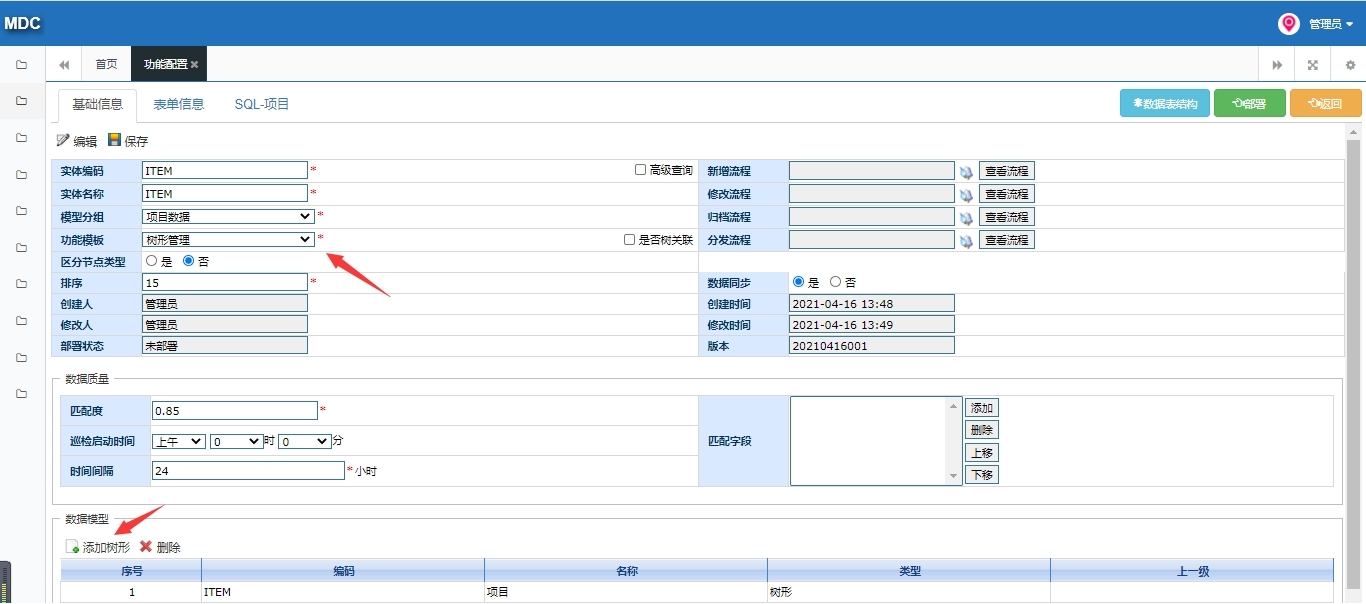Click the green 部署 button

pyautogui.click(x=1250, y=103)
